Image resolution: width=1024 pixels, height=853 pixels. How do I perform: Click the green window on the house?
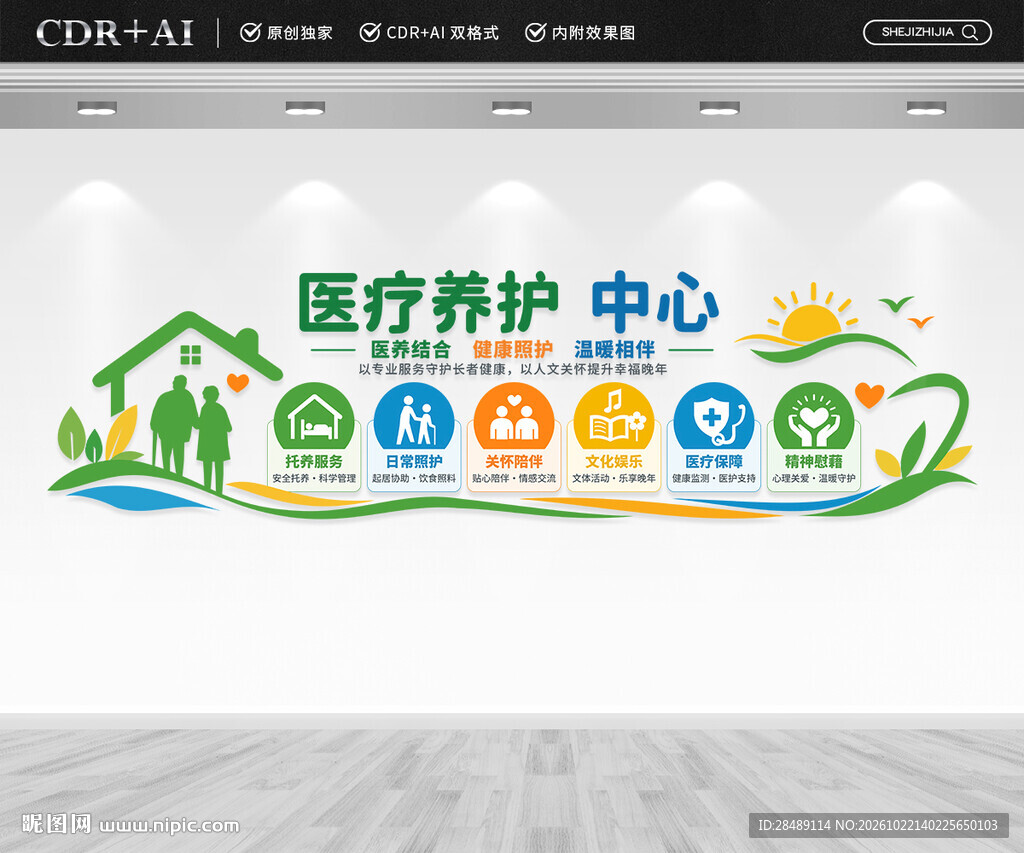(191, 355)
